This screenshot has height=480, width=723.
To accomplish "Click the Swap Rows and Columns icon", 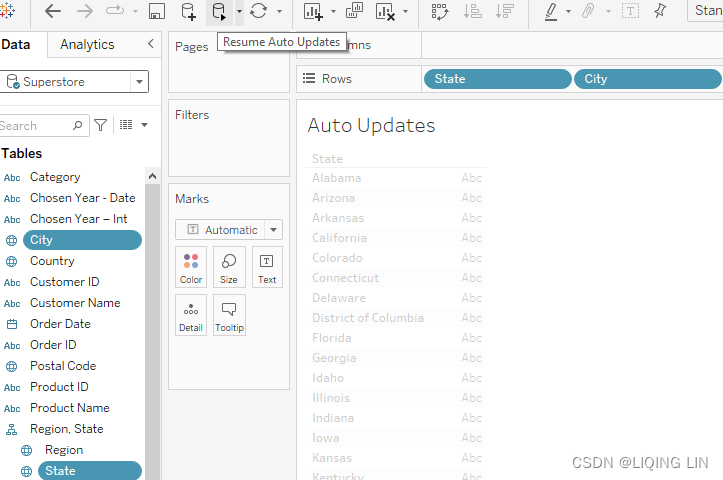I will tap(440, 11).
